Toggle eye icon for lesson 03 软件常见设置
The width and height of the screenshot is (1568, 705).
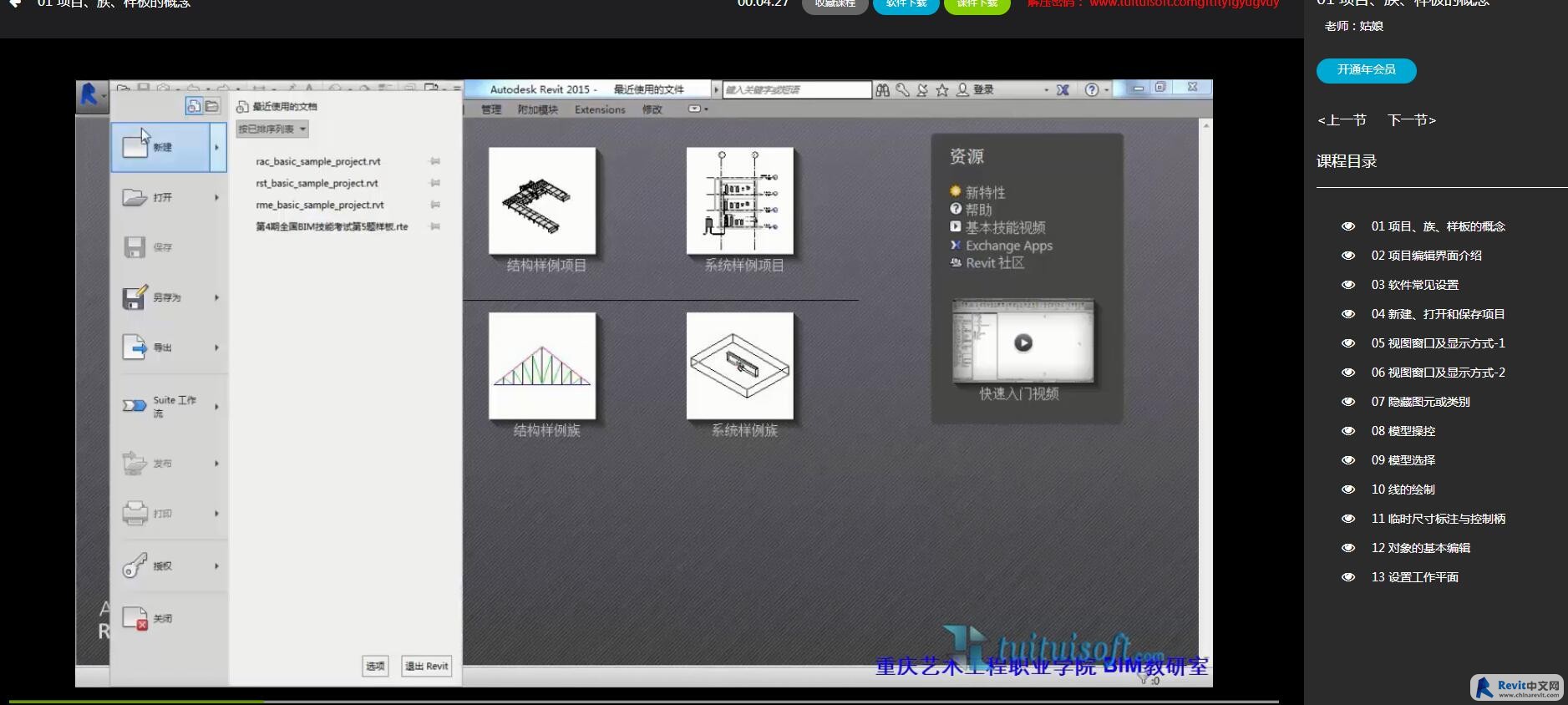(1347, 285)
